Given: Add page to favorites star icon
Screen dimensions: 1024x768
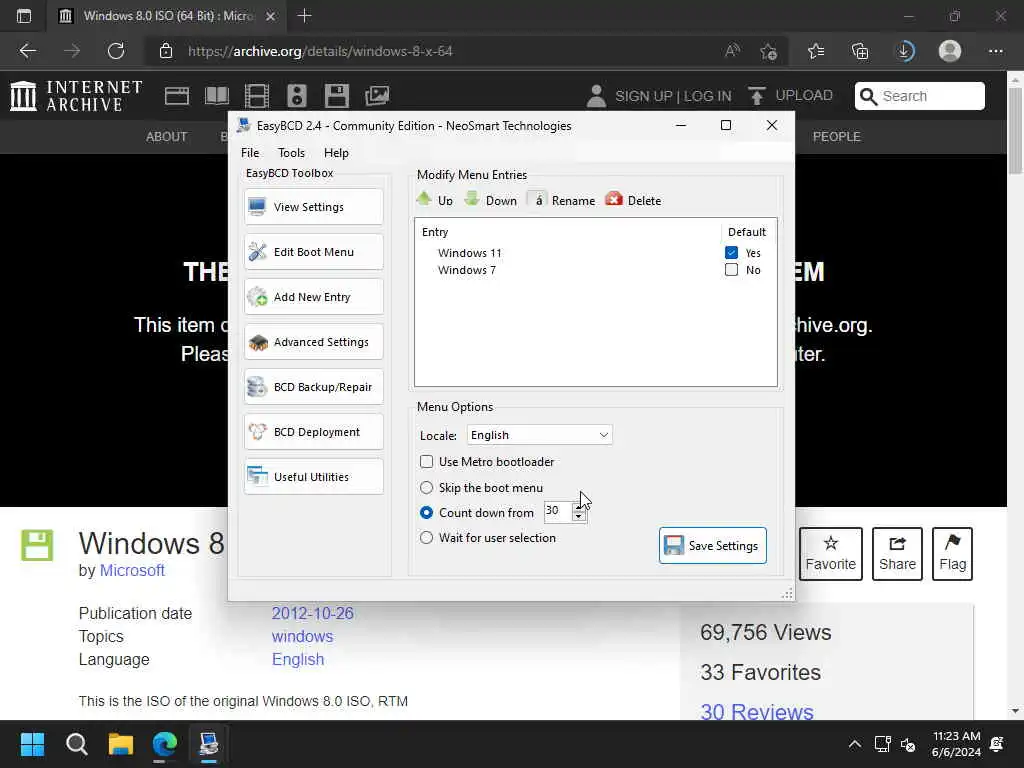Looking at the screenshot, I should [x=769, y=51].
